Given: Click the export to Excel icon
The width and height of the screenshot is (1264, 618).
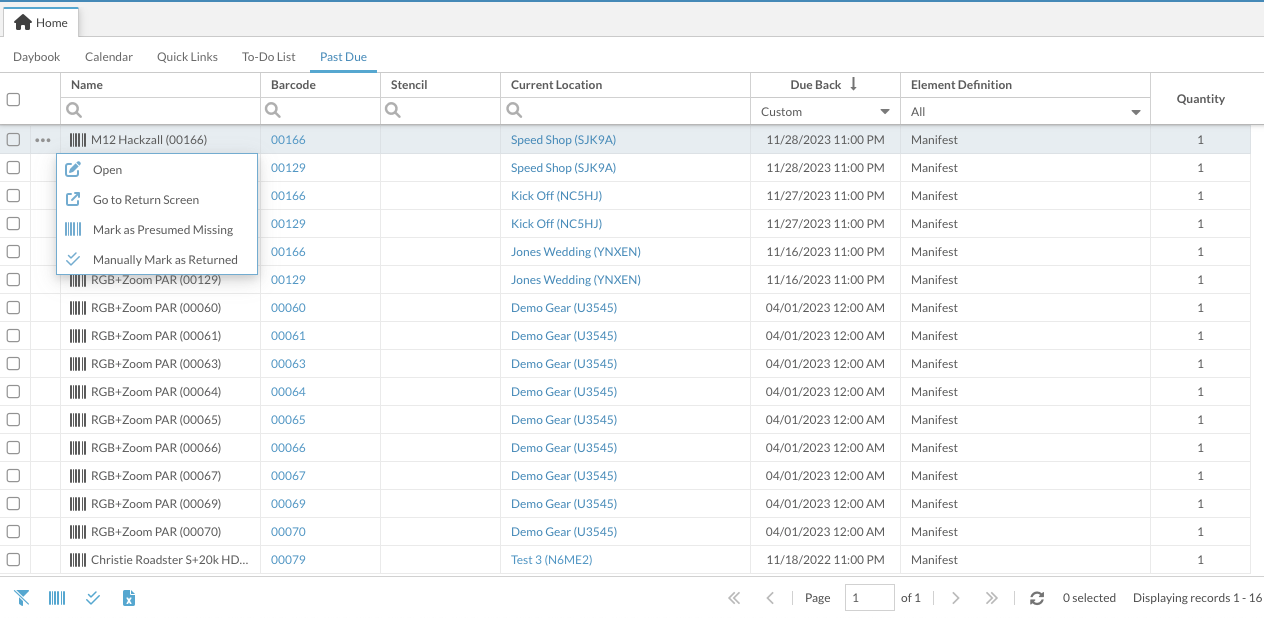Looking at the screenshot, I should coord(129,598).
